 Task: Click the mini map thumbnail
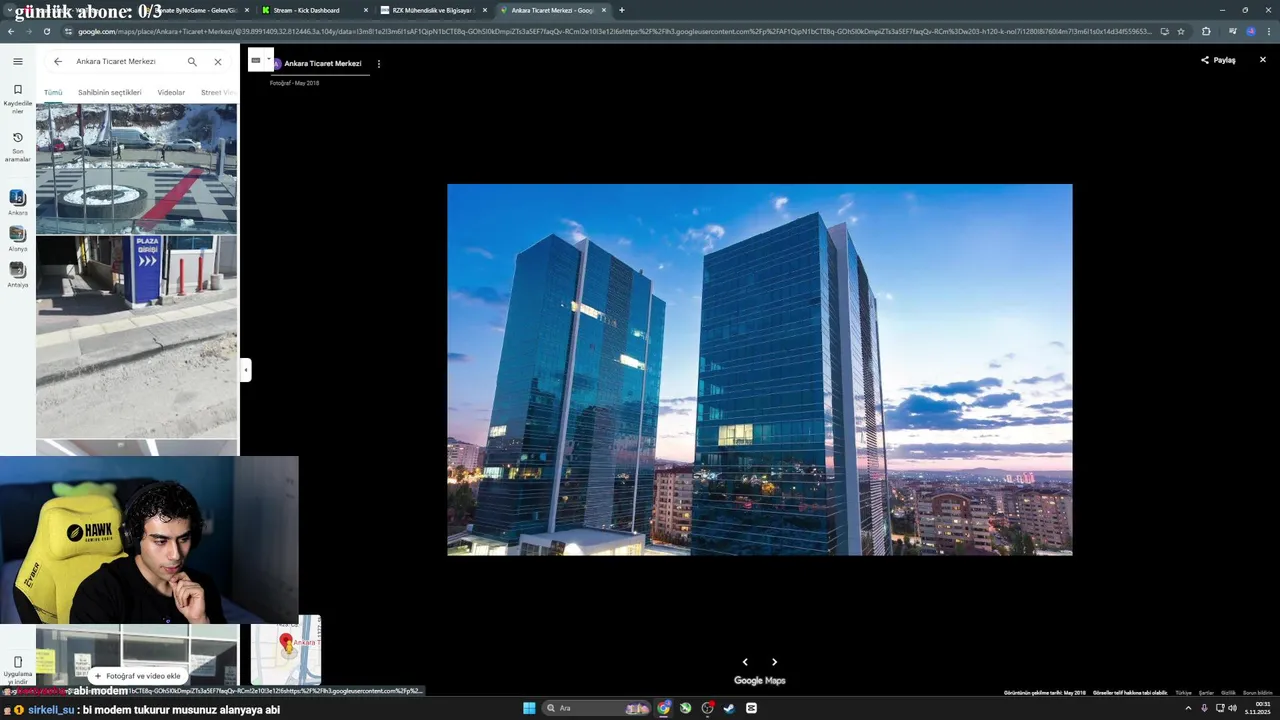(x=285, y=650)
